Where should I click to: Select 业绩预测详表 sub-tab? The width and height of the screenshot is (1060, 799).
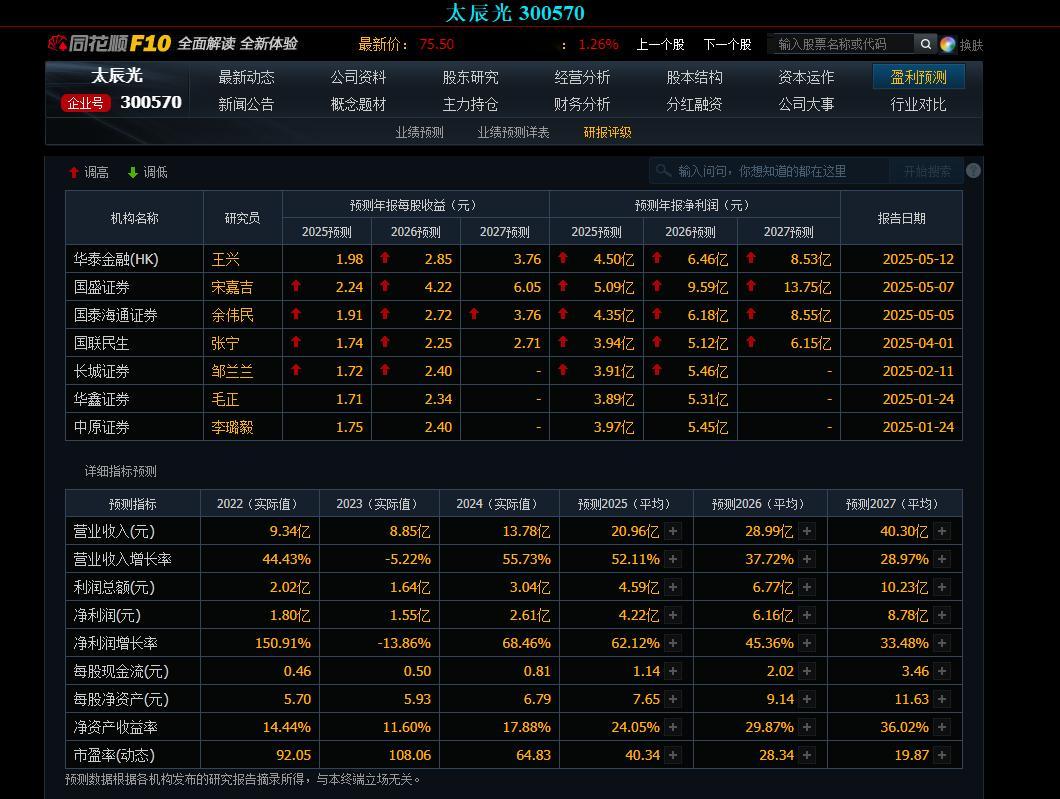pos(513,132)
